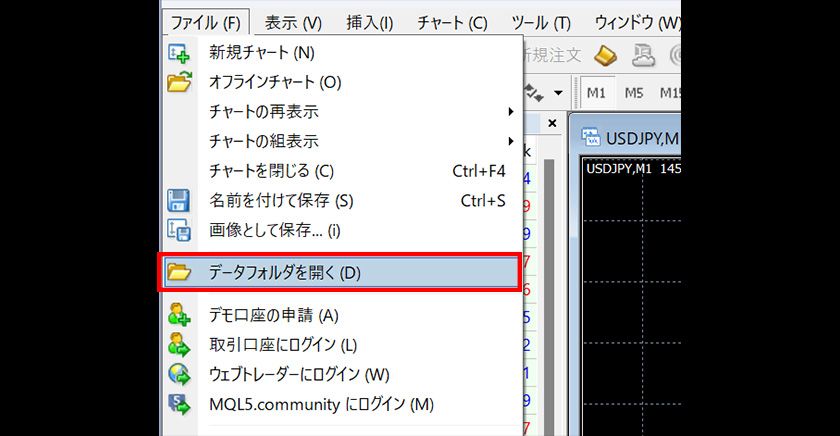The height and width of the screenshot is (436, 840).
Task: Click the save-as-image icon in the menu
Action: pos(179,230)
